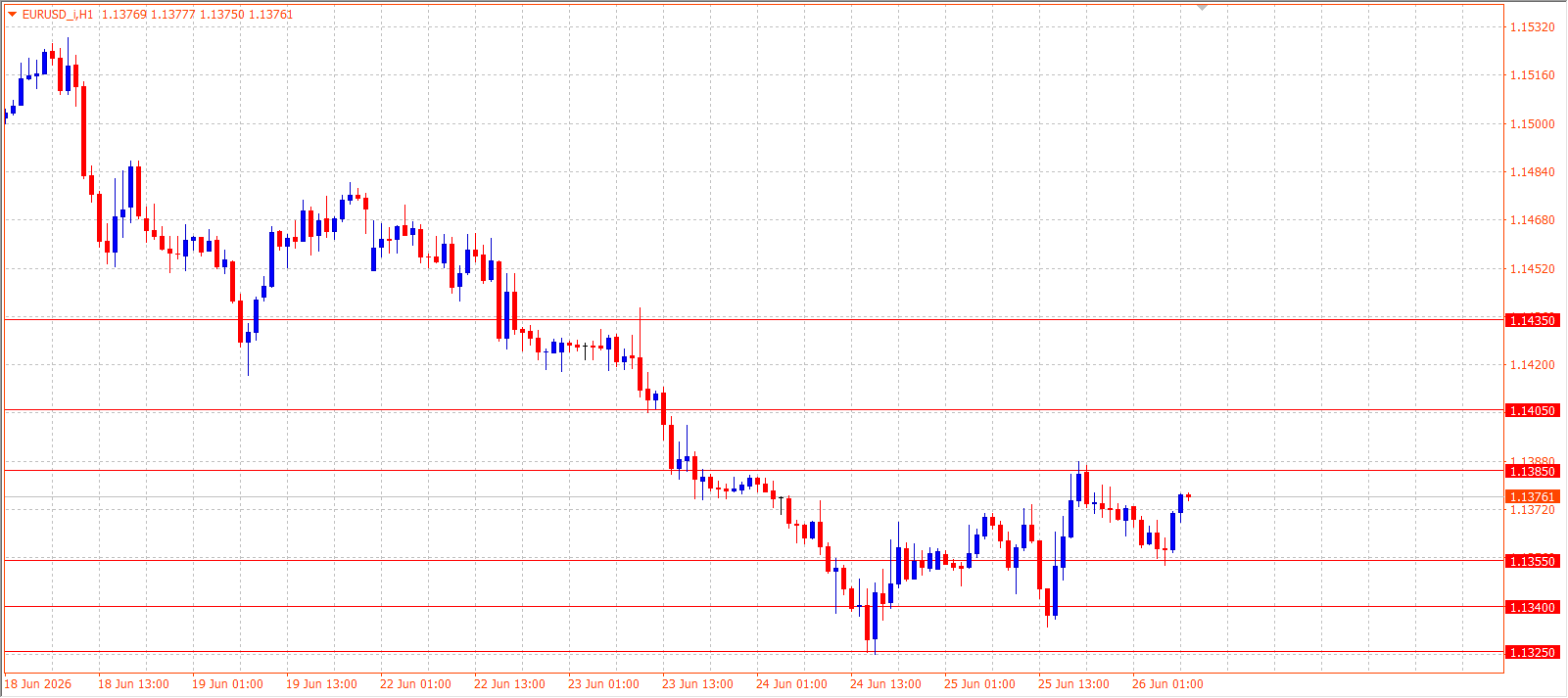Screen dimensions: 1568x698
Task: Click the 1.13720 price scale value
Action: (x=1533, y=510)
